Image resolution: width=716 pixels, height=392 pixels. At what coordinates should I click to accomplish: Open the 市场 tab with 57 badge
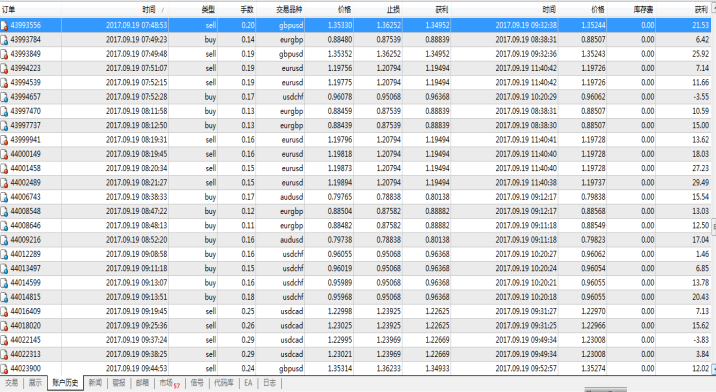pos(169,383)
